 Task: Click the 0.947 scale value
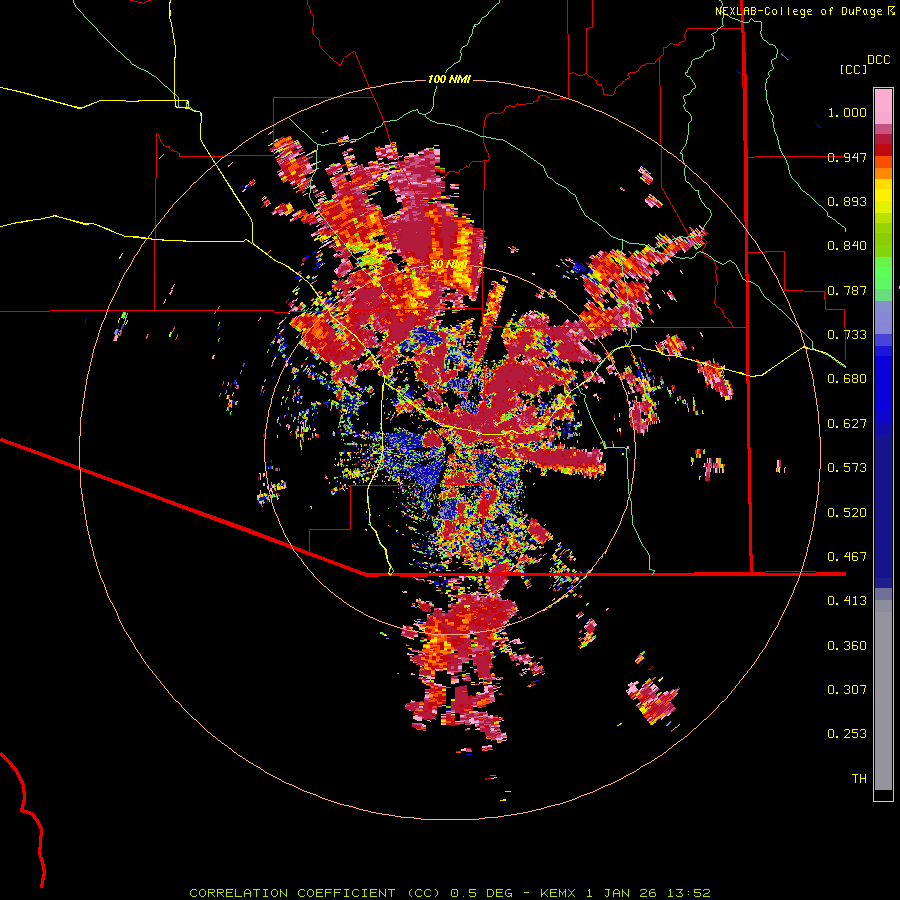click(847, 157)
